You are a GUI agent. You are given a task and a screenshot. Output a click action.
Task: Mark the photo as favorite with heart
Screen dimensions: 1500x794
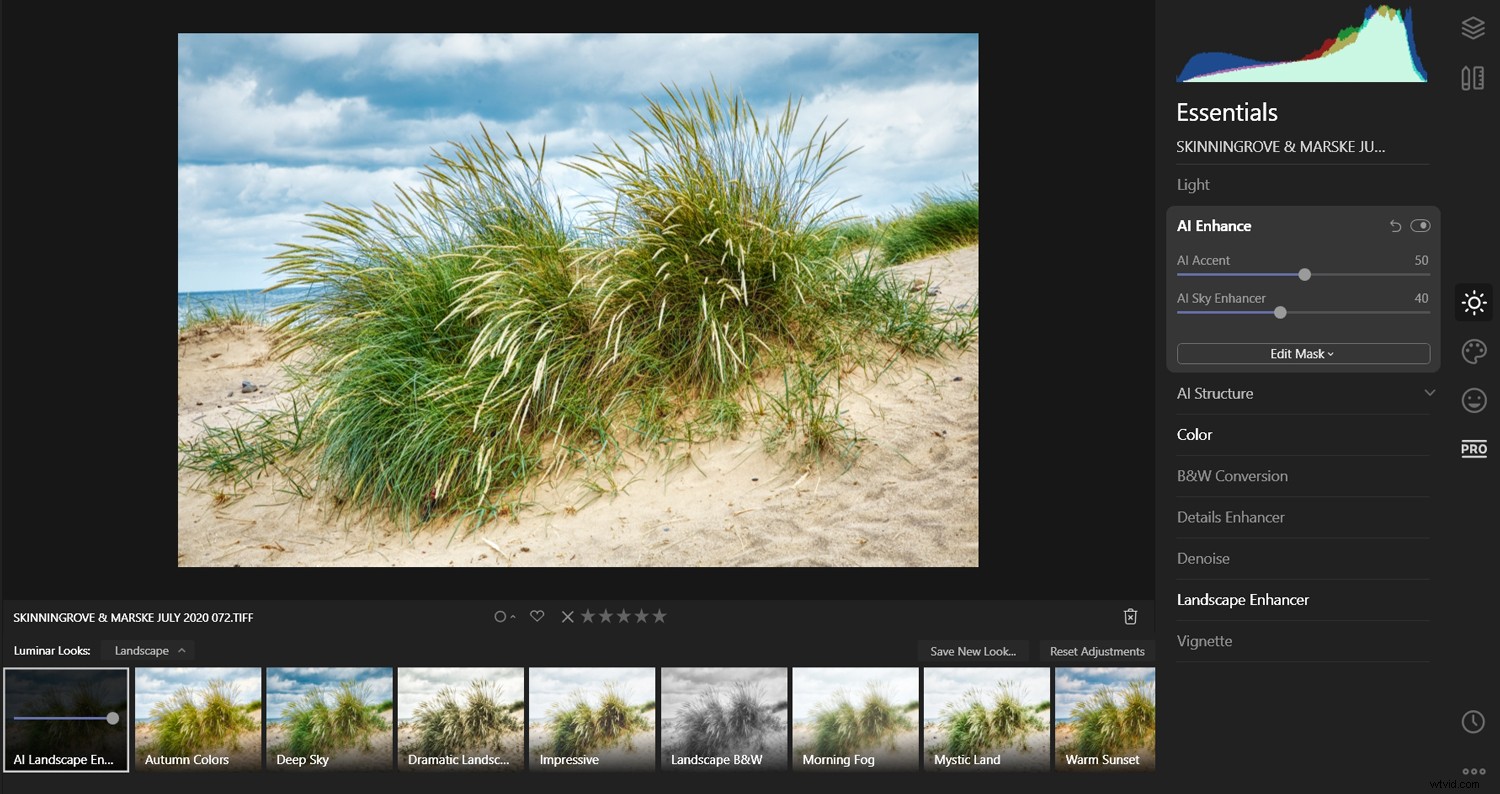pos(537,616)
